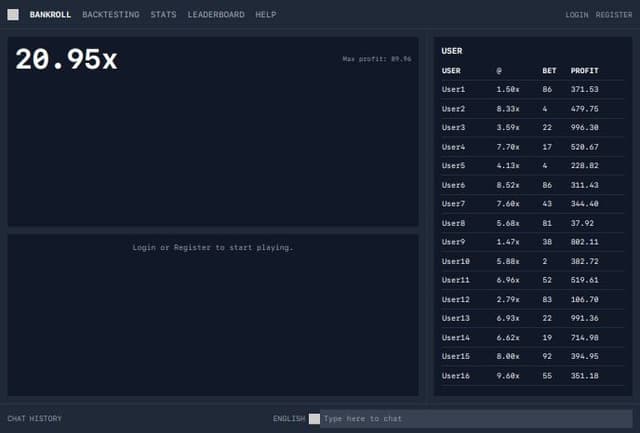
Task: Click User8's bet value 81
Action: [x=547, y=223]
